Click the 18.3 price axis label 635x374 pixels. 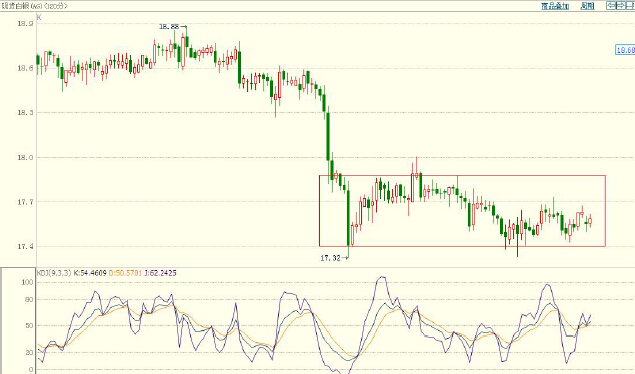pyautogui.click(x=25, y=113)
